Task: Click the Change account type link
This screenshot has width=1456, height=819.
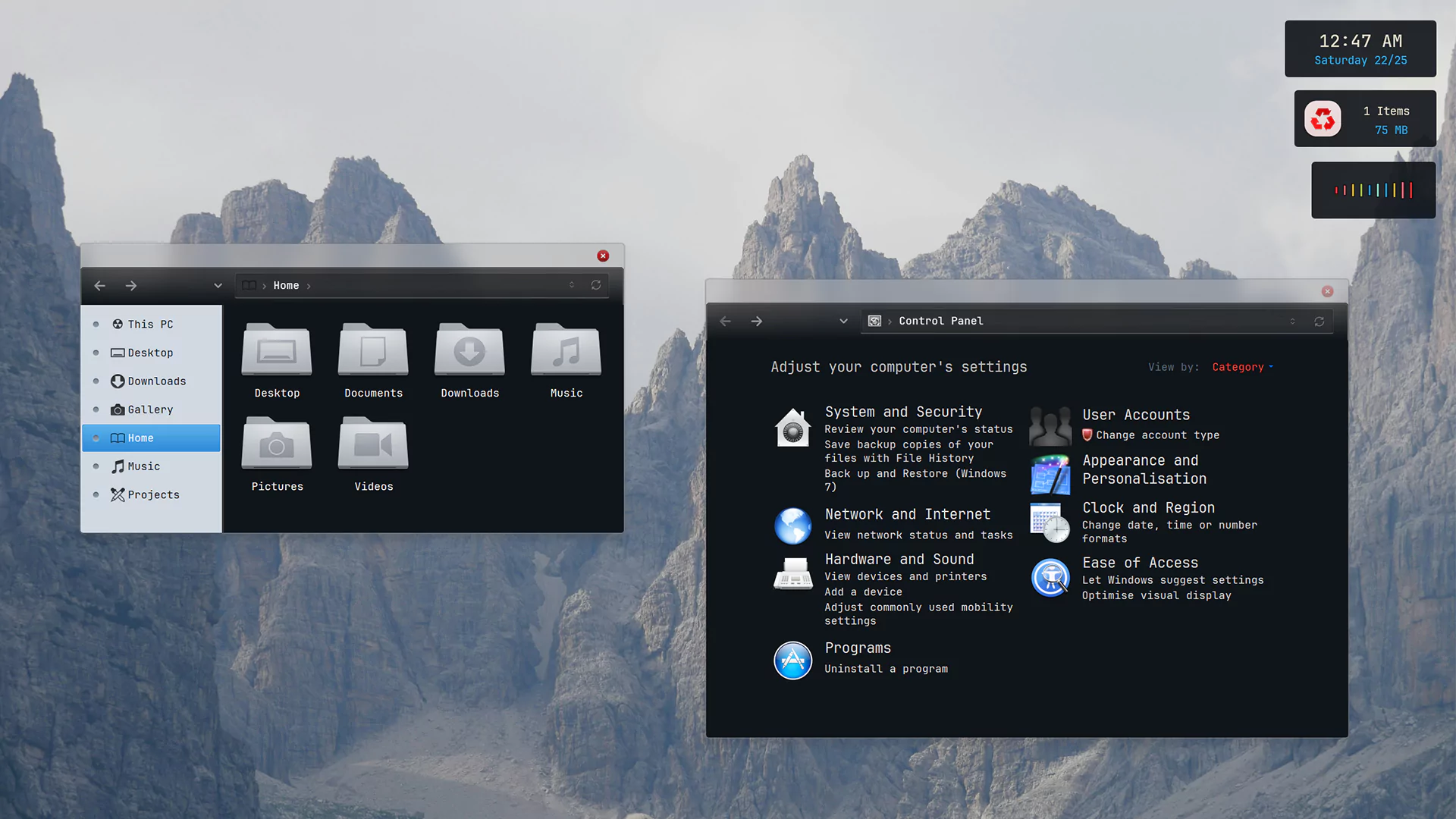Action: [x=1159, y=435]
